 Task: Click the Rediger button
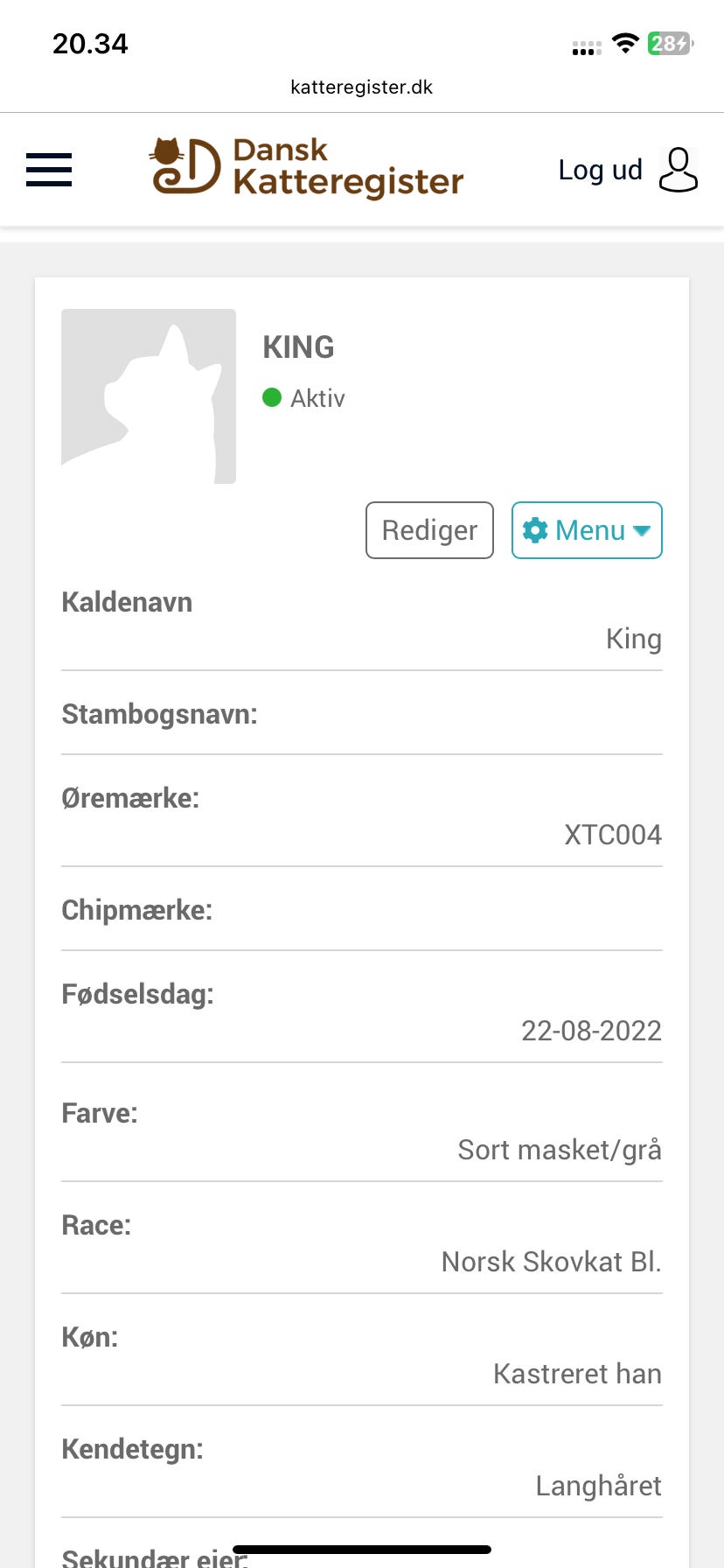429,530
